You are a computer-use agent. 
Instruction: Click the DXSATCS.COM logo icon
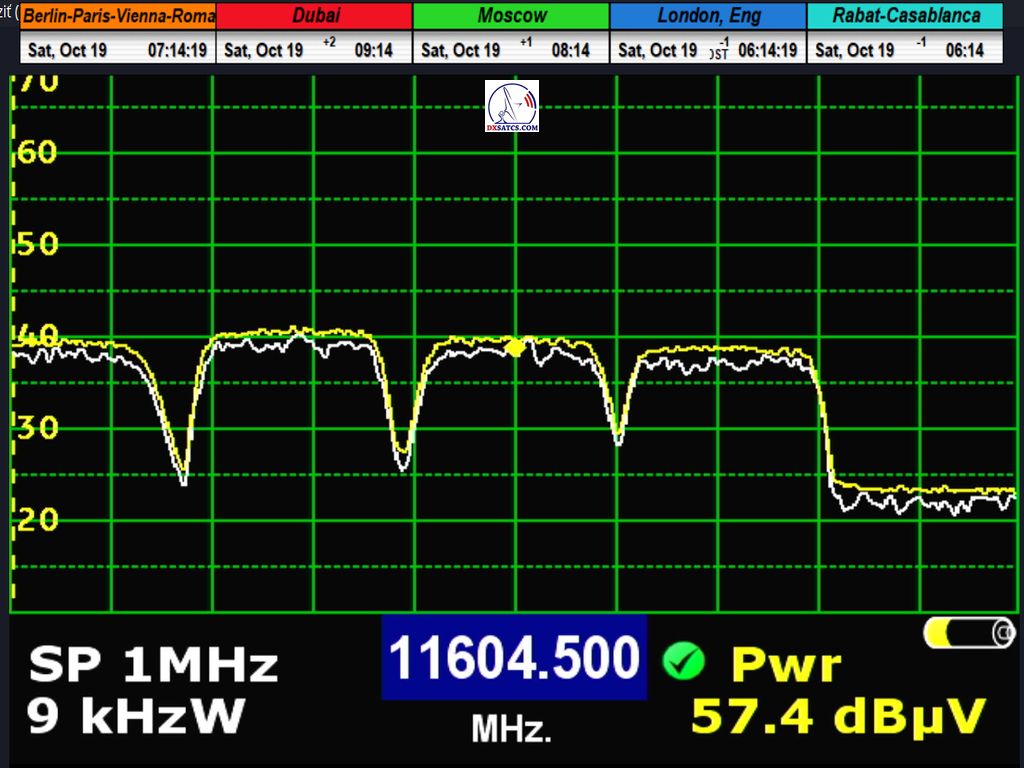pyautogui.click(x=512, y=107)
